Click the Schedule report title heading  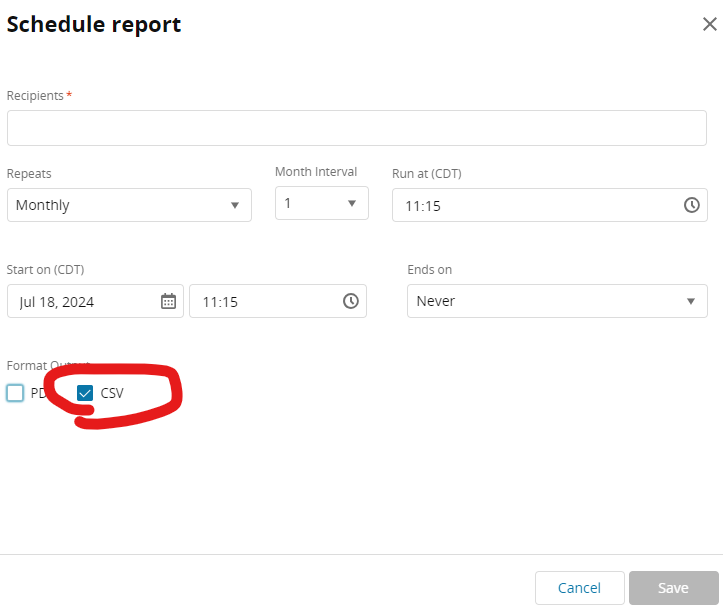(x=94, y=24)
